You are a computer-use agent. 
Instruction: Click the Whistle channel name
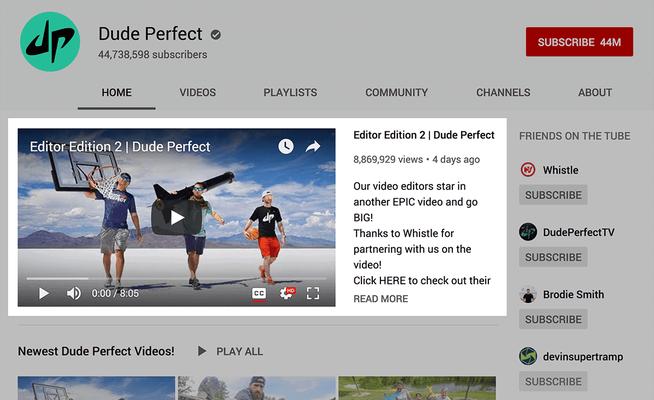[561, 170]
